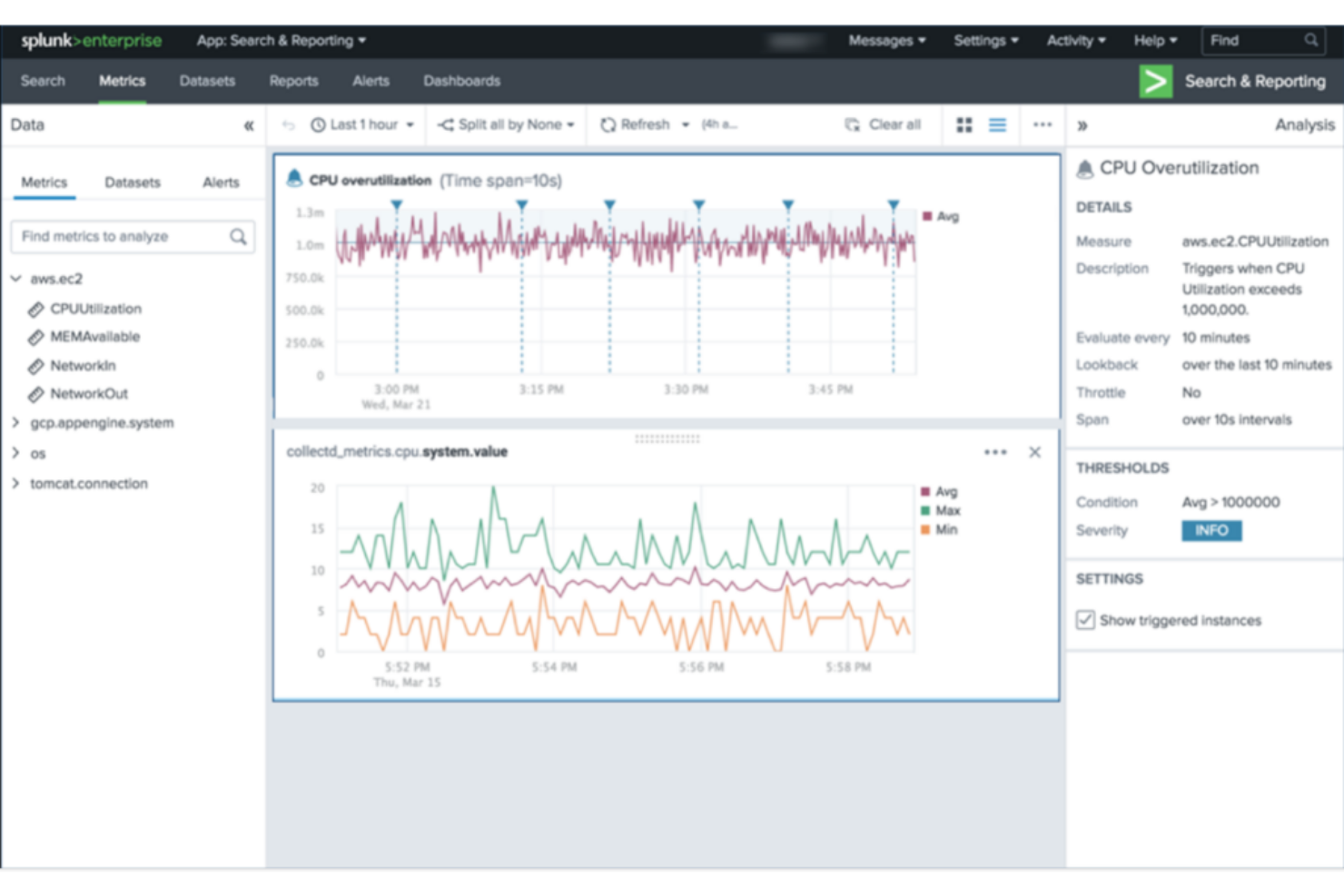This screenshot has width=1344, height=896.
Task: Open the Settings menu in the top bar
Action: pos(984,40)
